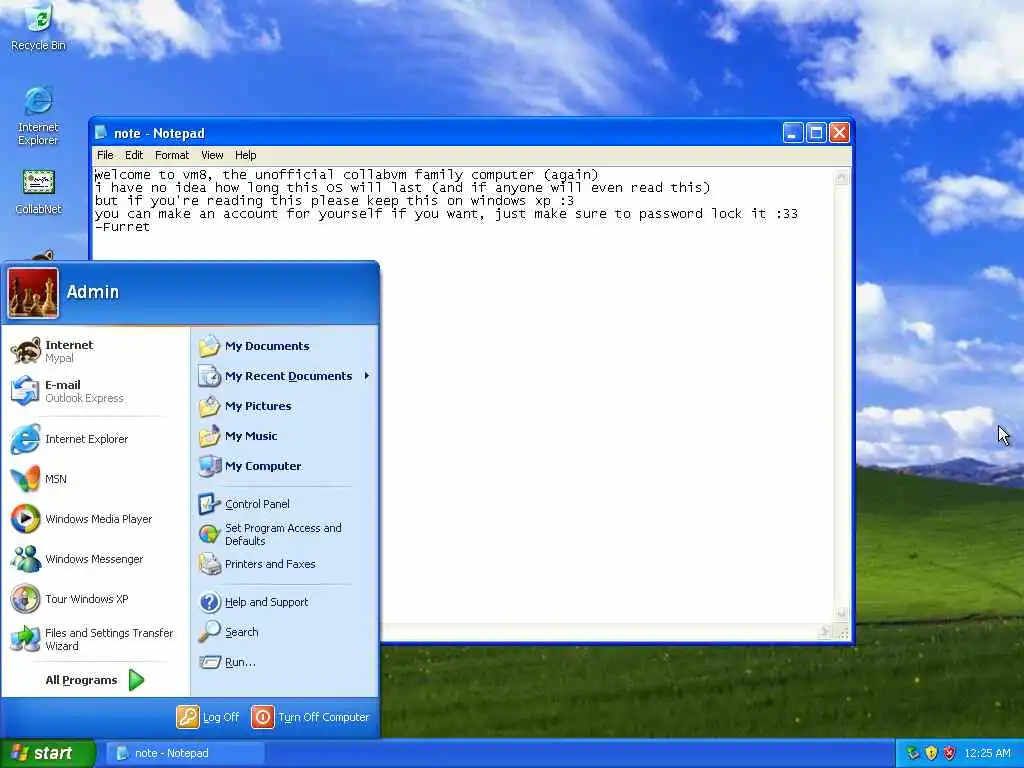Open the Run... dialog

pyautogui.click(x=285, y=662)
